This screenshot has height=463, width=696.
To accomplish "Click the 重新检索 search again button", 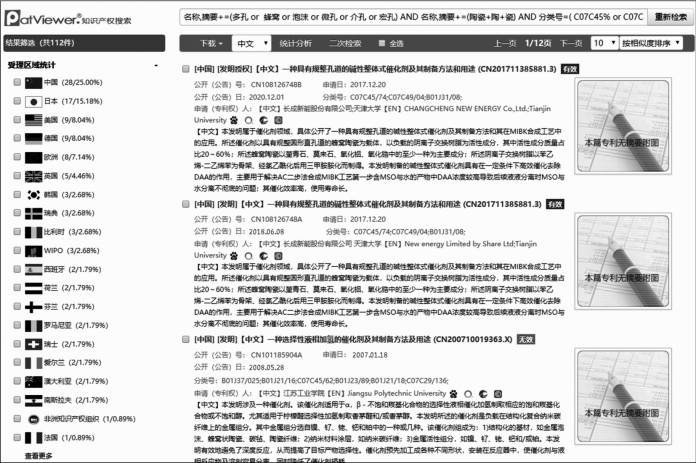I will [670, 17].
